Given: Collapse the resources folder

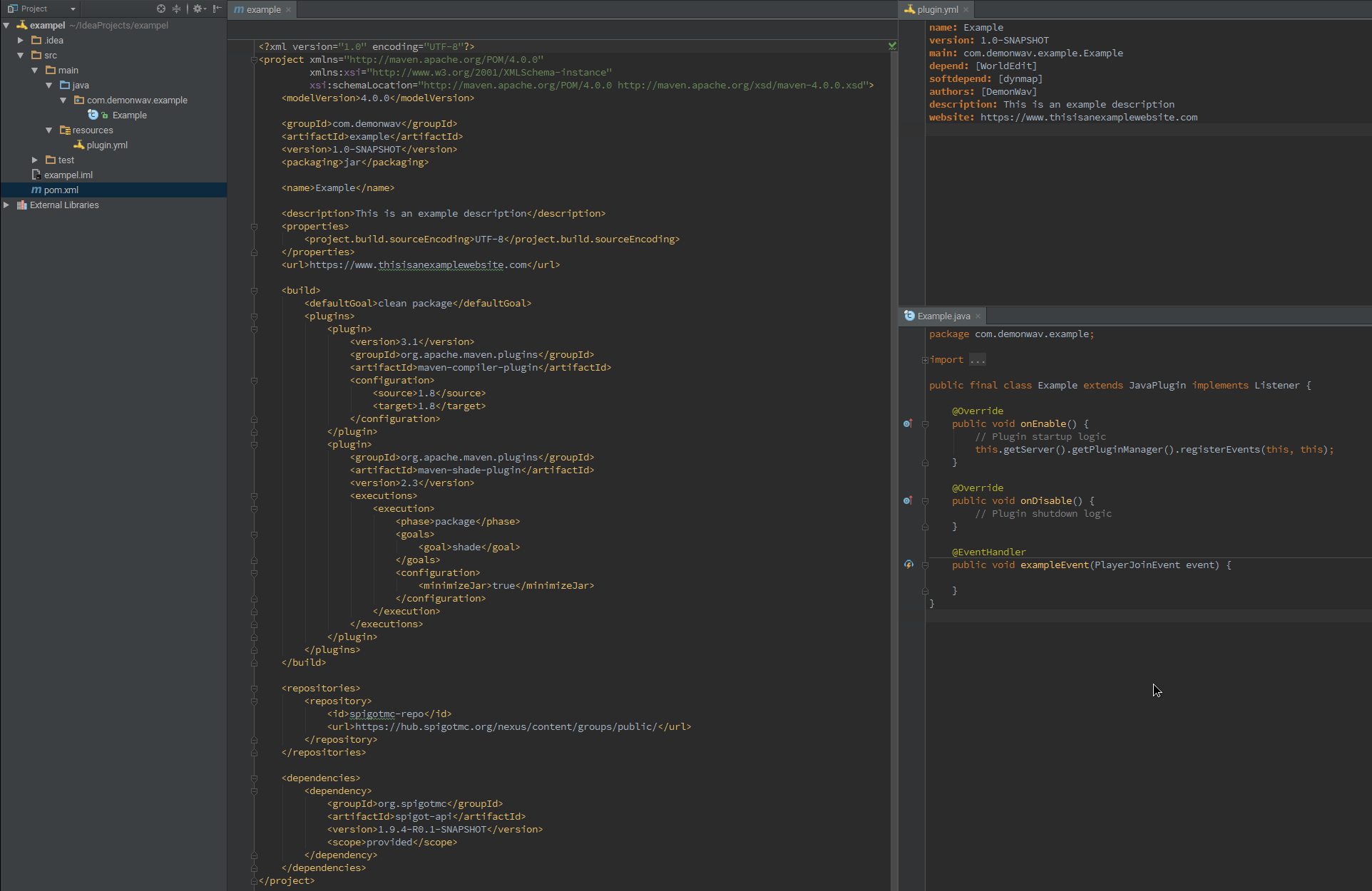Looking at the screenshot, I should (49, 130).
